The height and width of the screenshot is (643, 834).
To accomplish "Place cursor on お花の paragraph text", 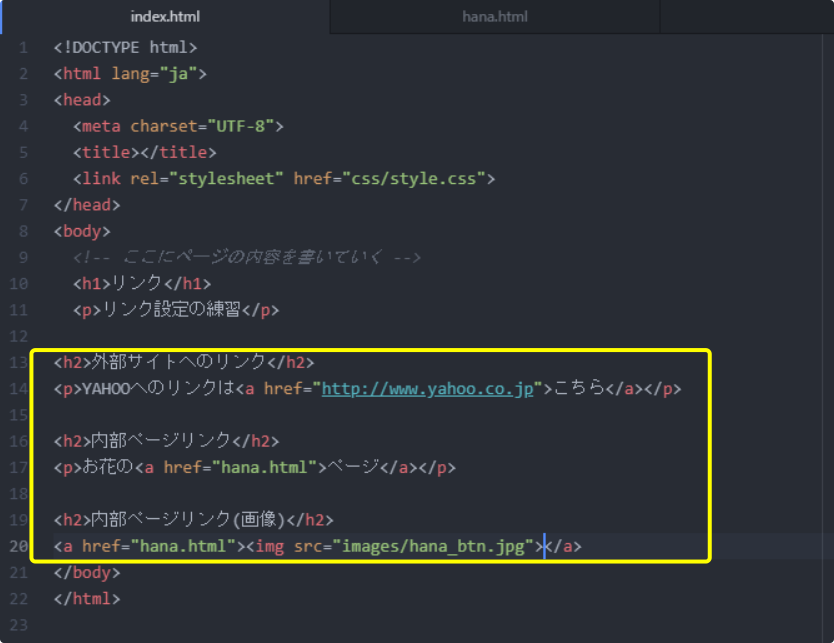I will click(107, 467).
